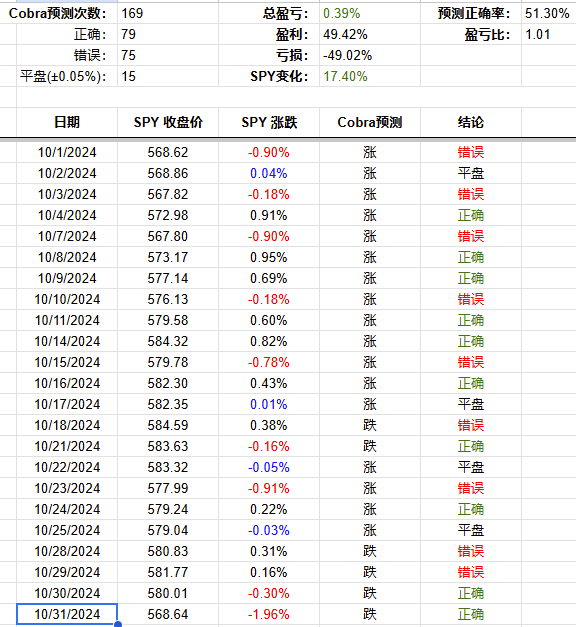Click the 跌 prediction for 10/18/2024
Screen dimensions: 576x627
point(370,425)
